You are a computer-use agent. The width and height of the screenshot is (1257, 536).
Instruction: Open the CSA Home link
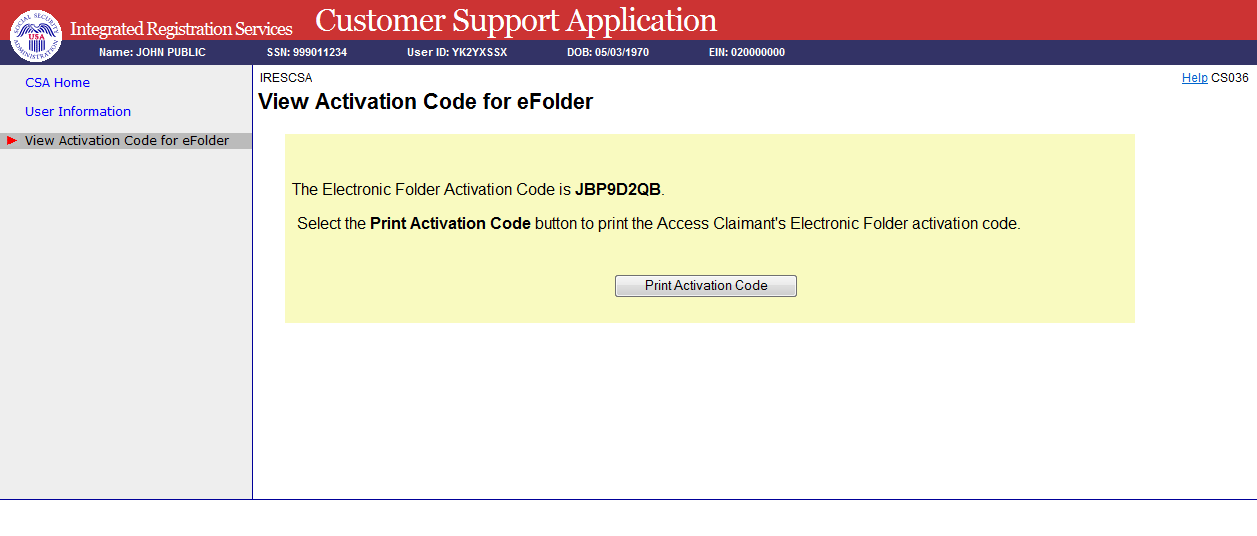point(57,83)
